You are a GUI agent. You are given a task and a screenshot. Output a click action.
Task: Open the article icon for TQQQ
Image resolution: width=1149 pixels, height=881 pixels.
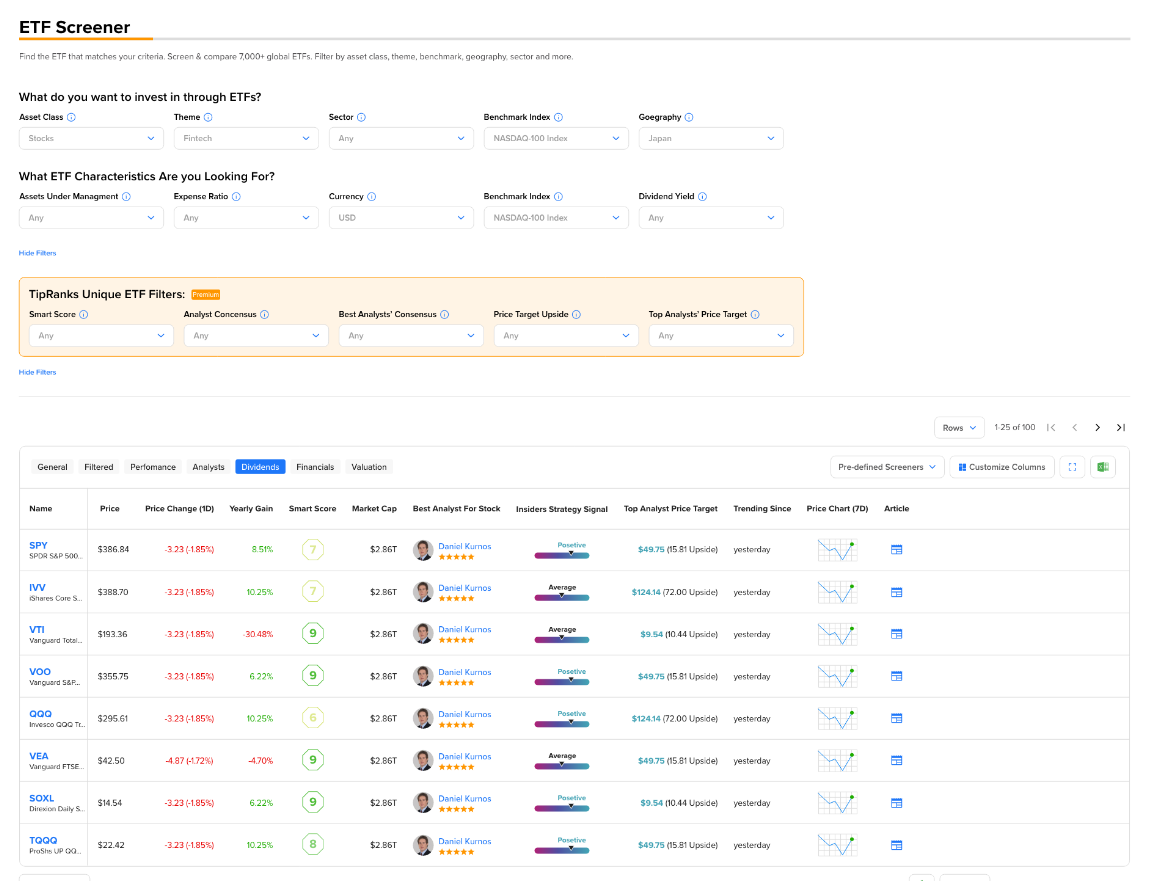[x=896, y=845]
